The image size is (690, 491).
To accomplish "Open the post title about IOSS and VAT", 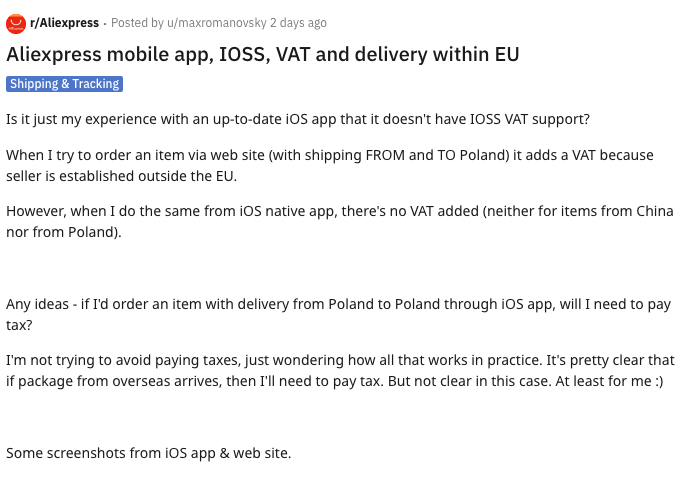I will click(263, 55).
